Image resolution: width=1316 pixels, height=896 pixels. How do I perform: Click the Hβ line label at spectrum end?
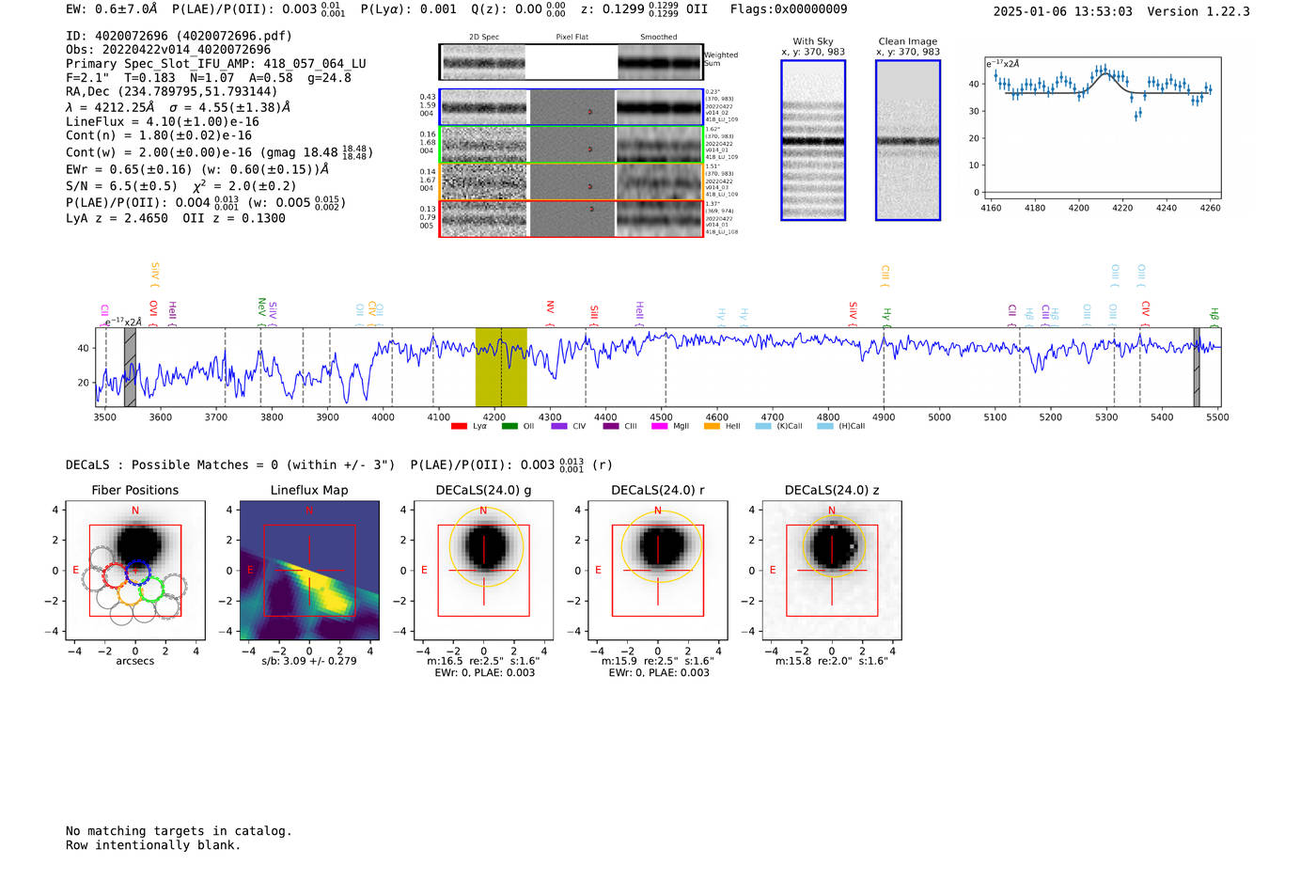[1214, 315]
